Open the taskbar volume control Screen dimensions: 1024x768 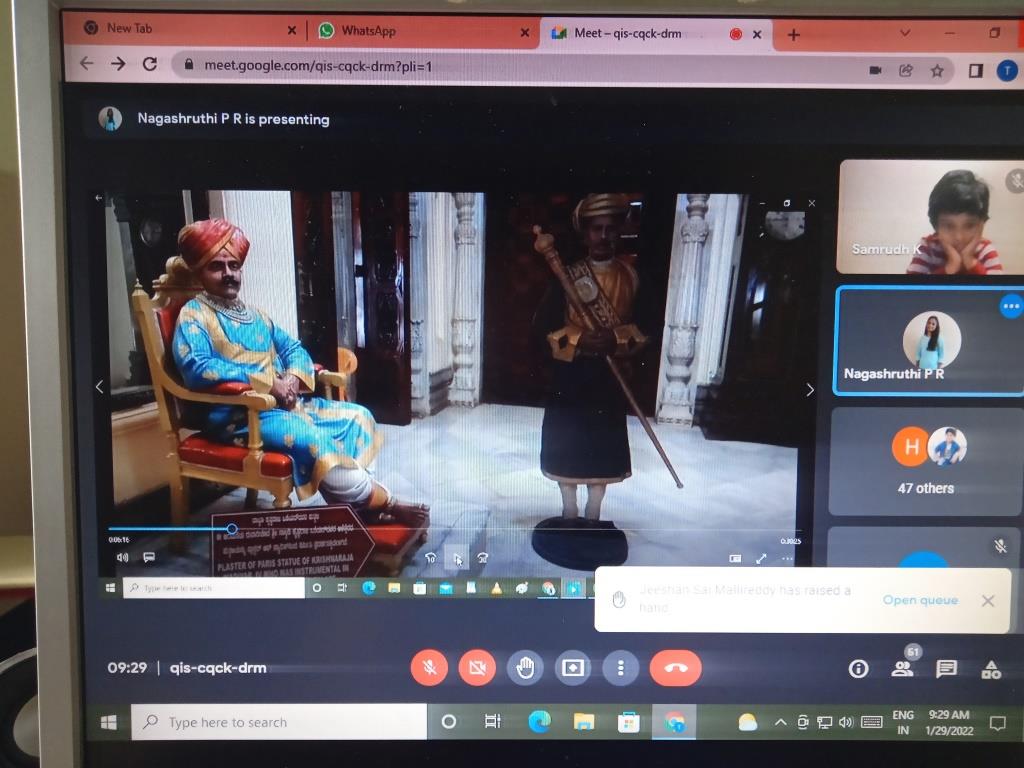tap(846, 722)
